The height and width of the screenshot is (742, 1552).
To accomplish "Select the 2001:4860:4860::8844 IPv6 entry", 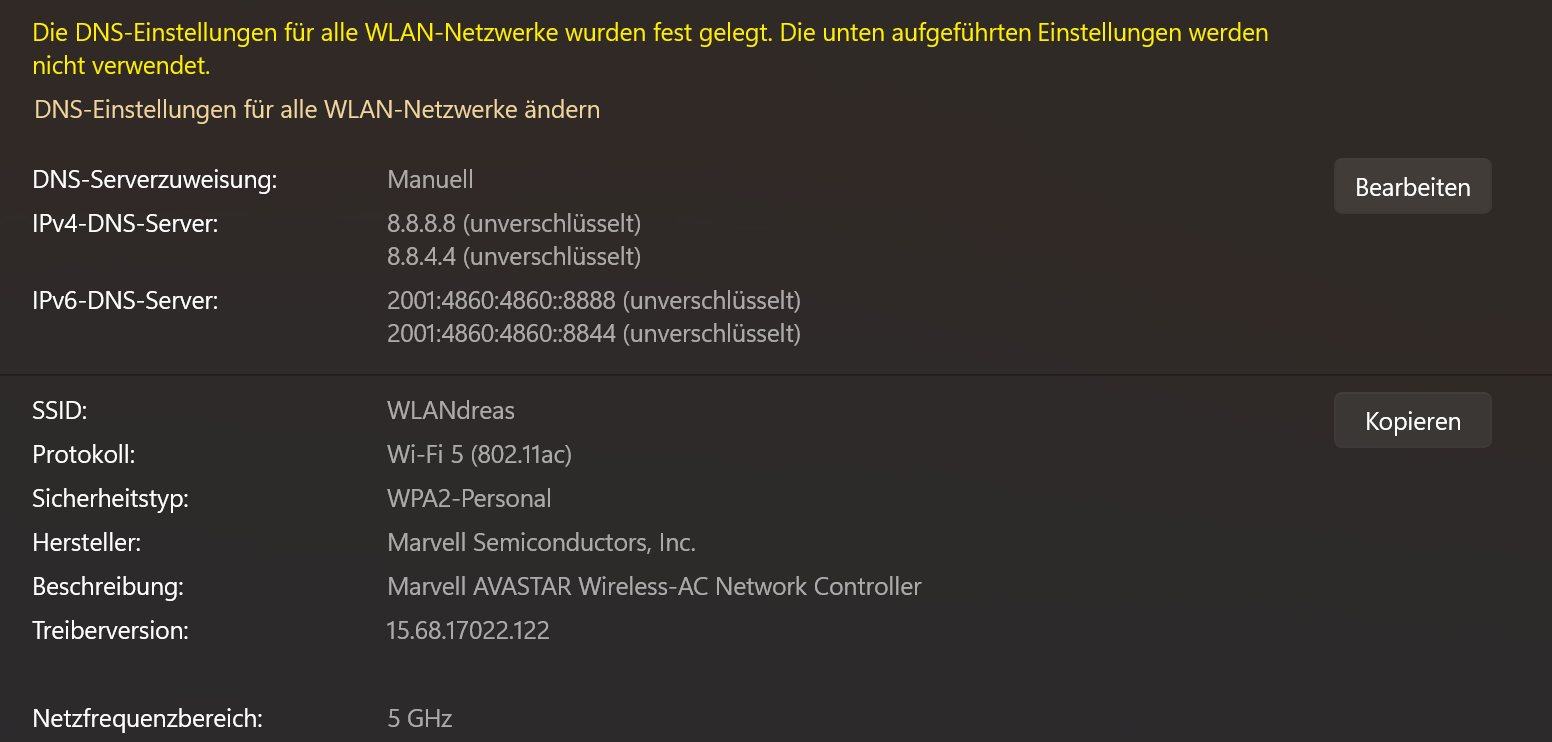I will (594, 333).
